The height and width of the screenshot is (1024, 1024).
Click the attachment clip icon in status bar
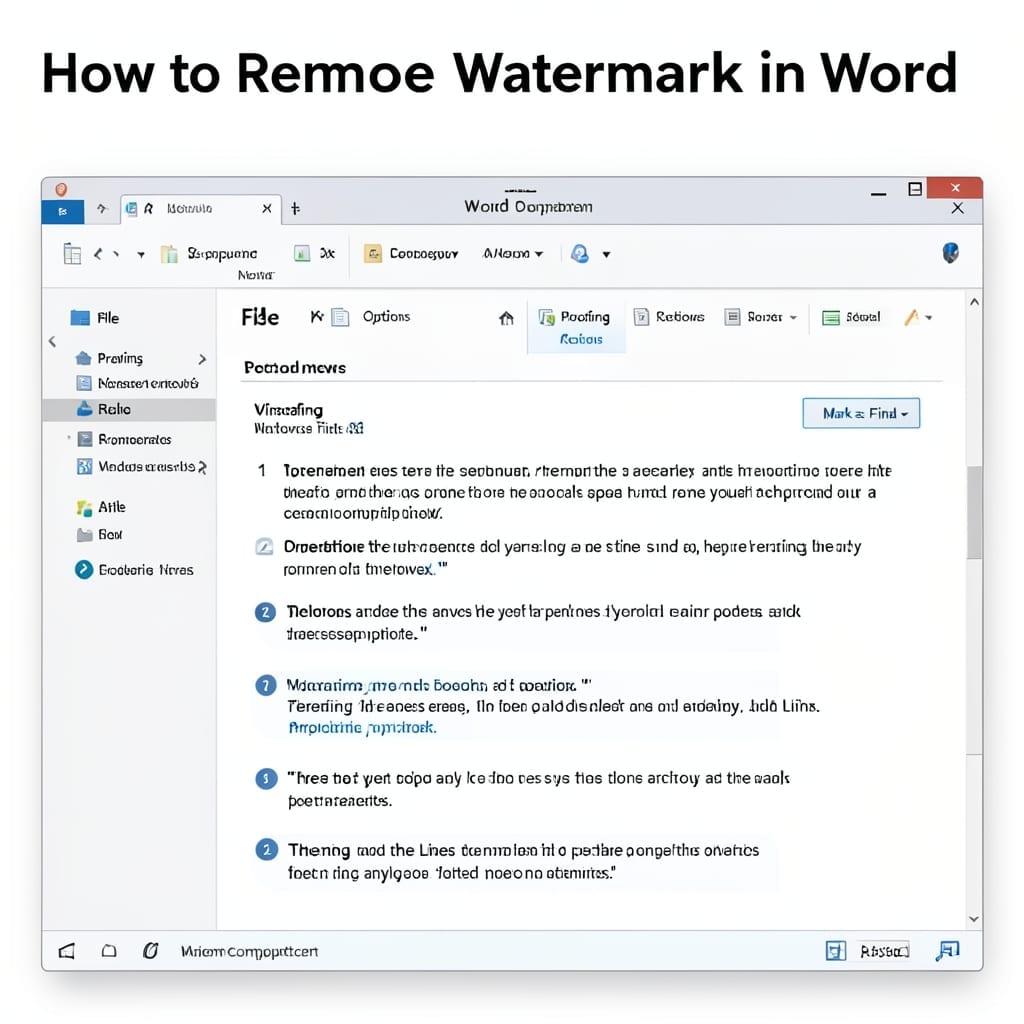pyautogui.click(x=150, y=951)
